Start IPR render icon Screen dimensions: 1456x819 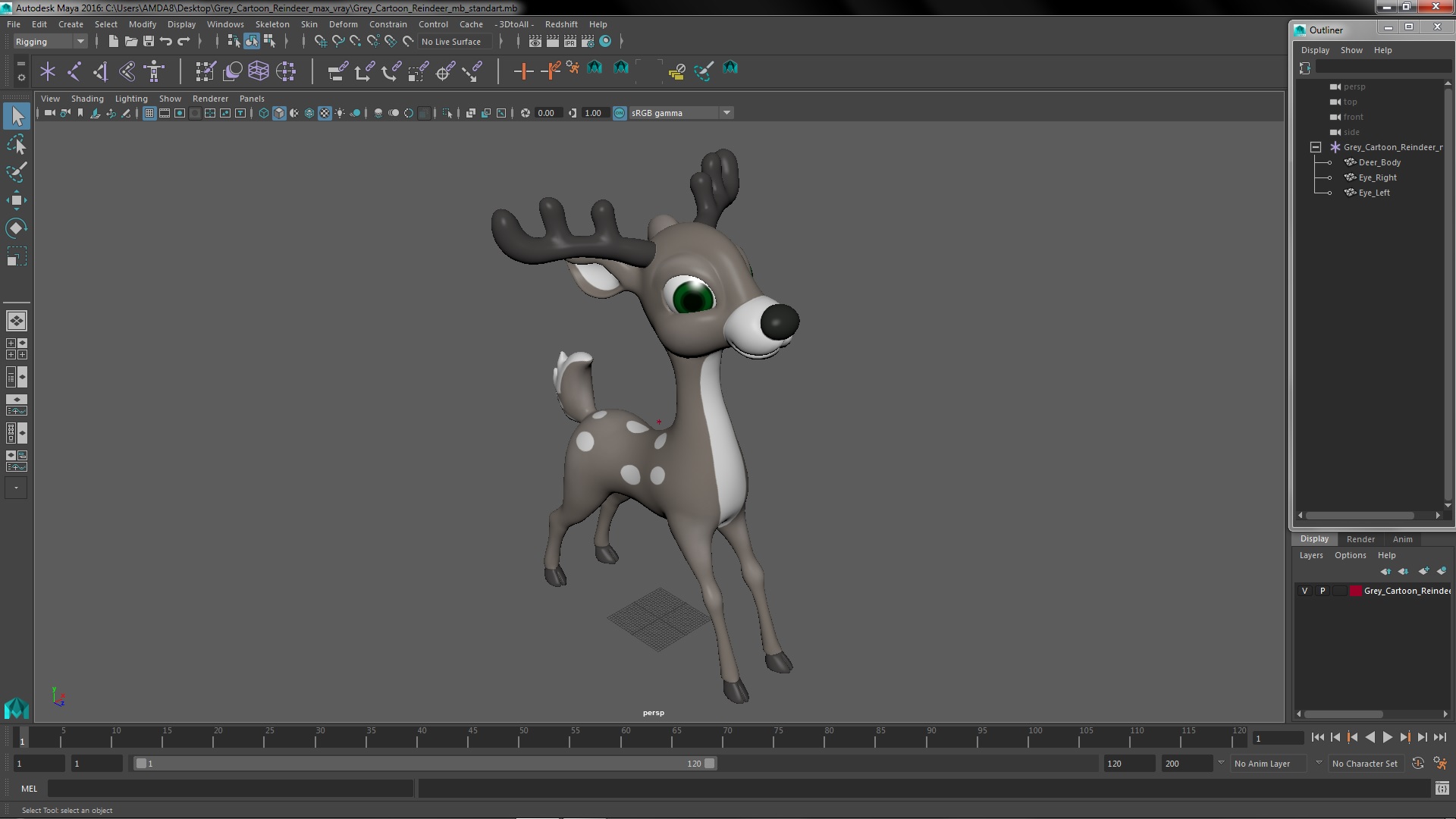click(570, 41)
